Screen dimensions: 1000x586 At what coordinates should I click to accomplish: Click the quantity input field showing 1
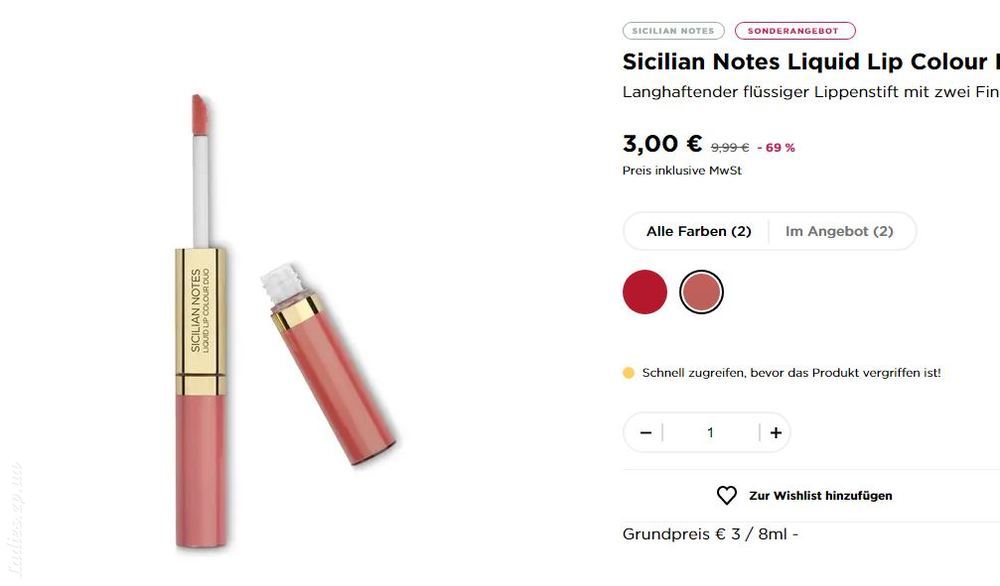click(710, 433)
